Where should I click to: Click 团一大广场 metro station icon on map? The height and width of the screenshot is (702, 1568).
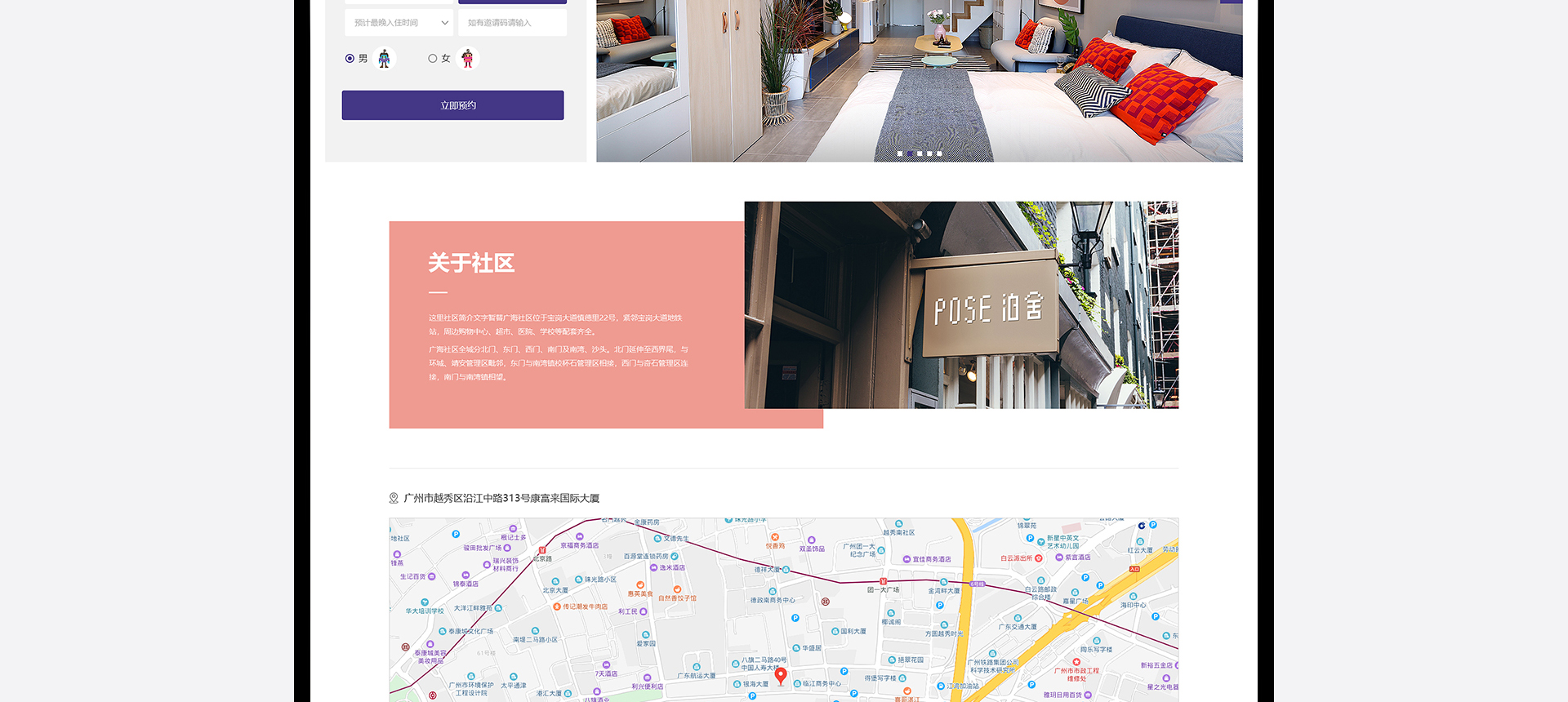coord(883,581)
